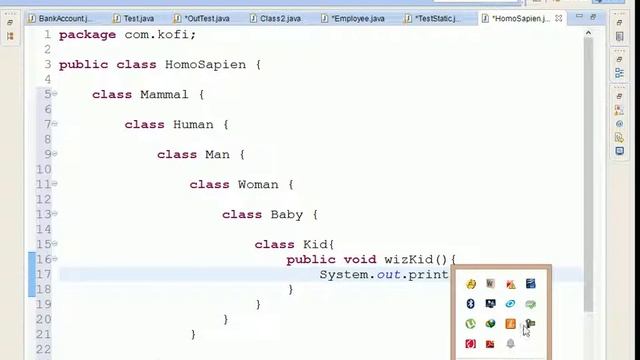Click the light blue oval tray icon
This screenshot has height=360, width=640.
[x=510, y=304]
